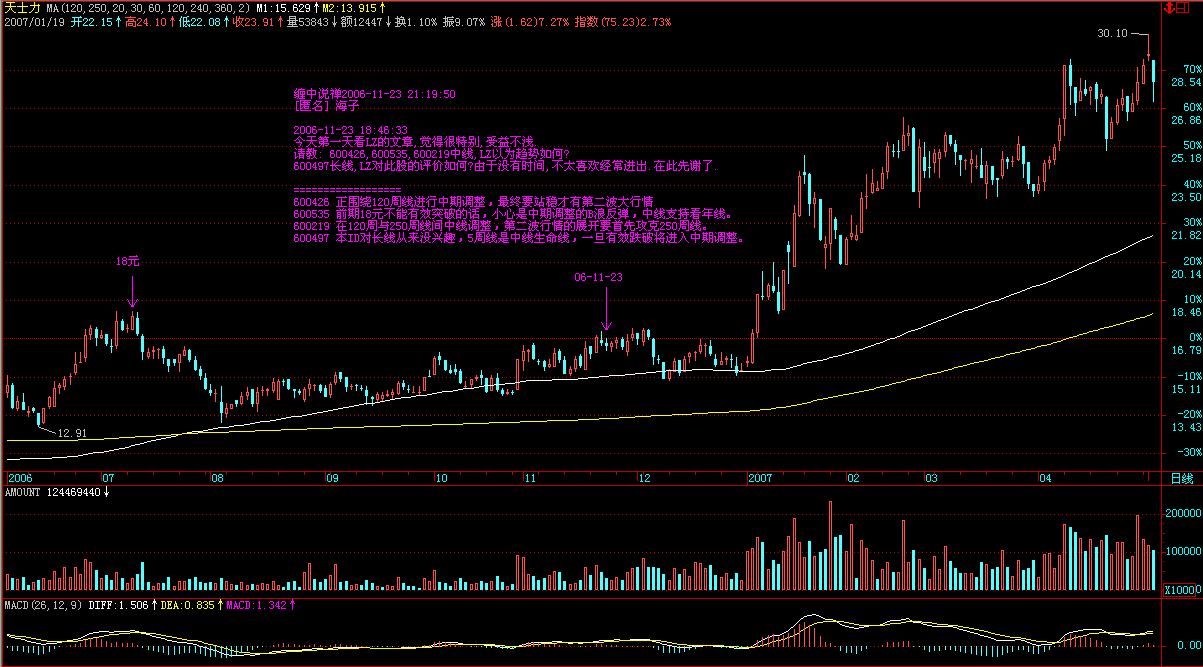Click the MACD(26,12,9) indicator label

pyautogui.click(x=41, y=605)
